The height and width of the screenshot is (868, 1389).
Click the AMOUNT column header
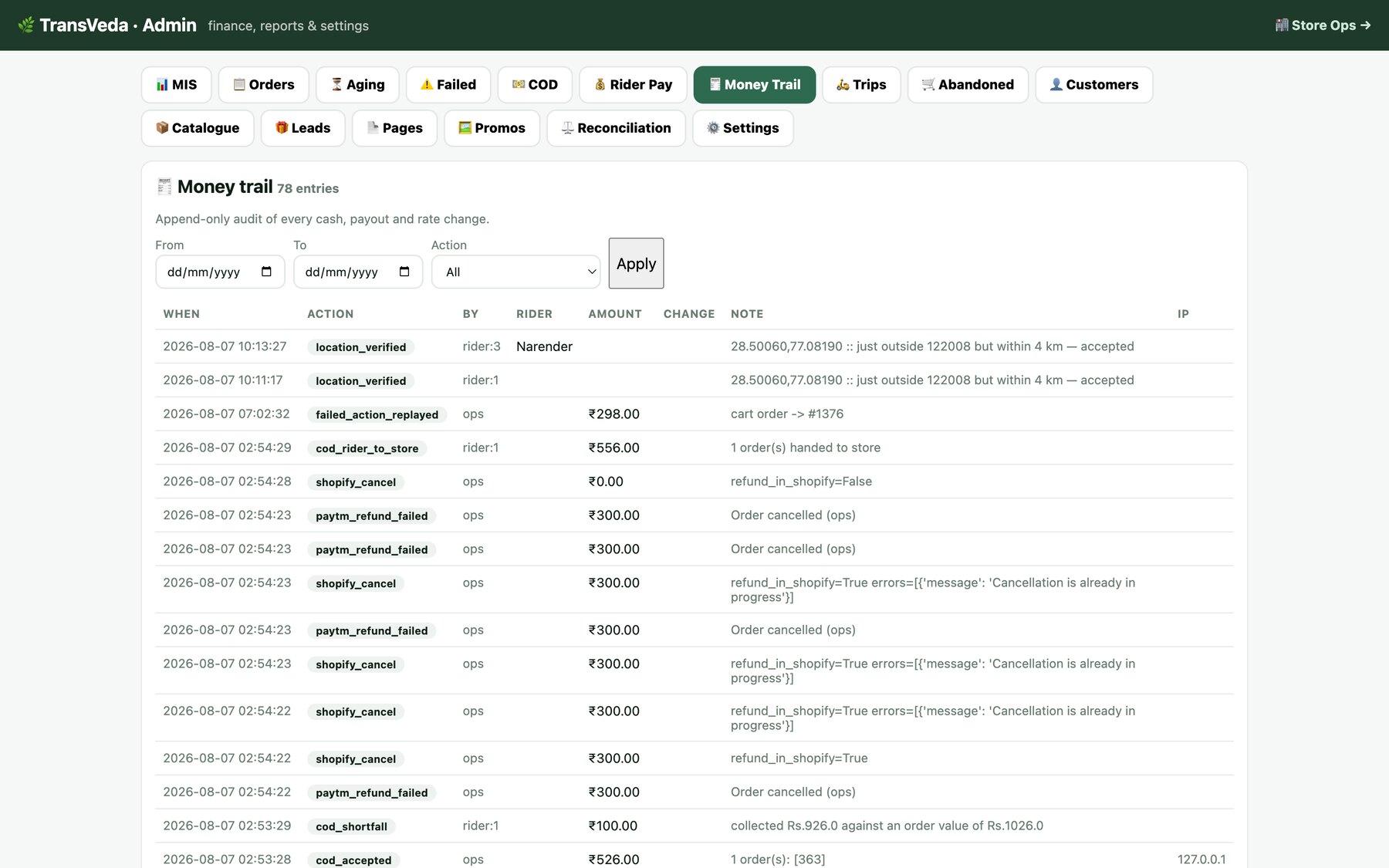pos(615,314)
